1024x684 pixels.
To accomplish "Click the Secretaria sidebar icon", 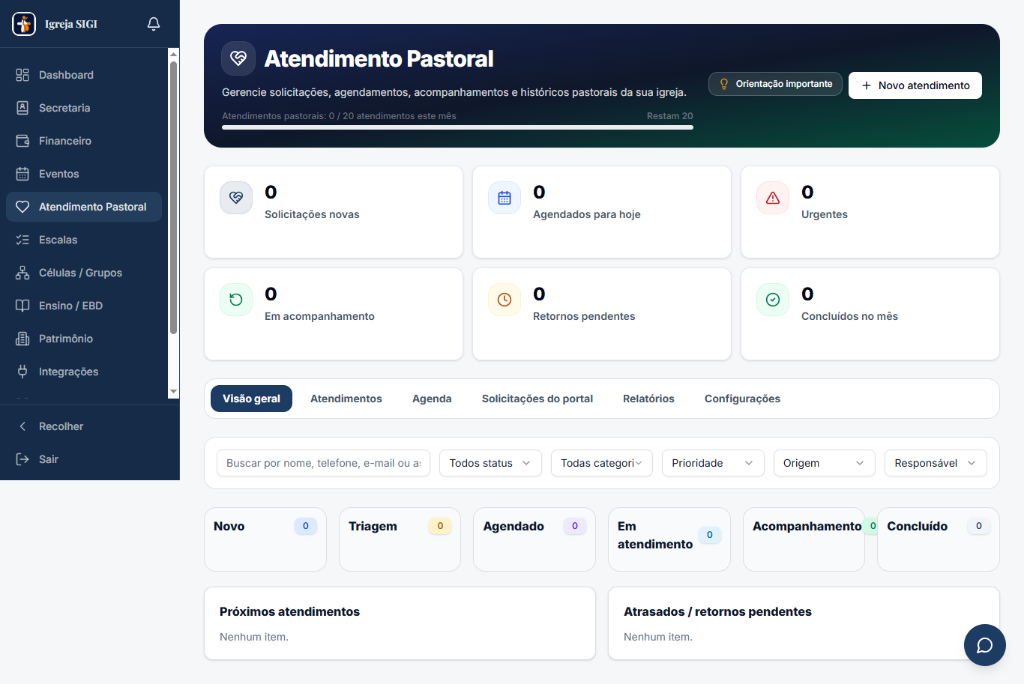I will tap(22, 108).
